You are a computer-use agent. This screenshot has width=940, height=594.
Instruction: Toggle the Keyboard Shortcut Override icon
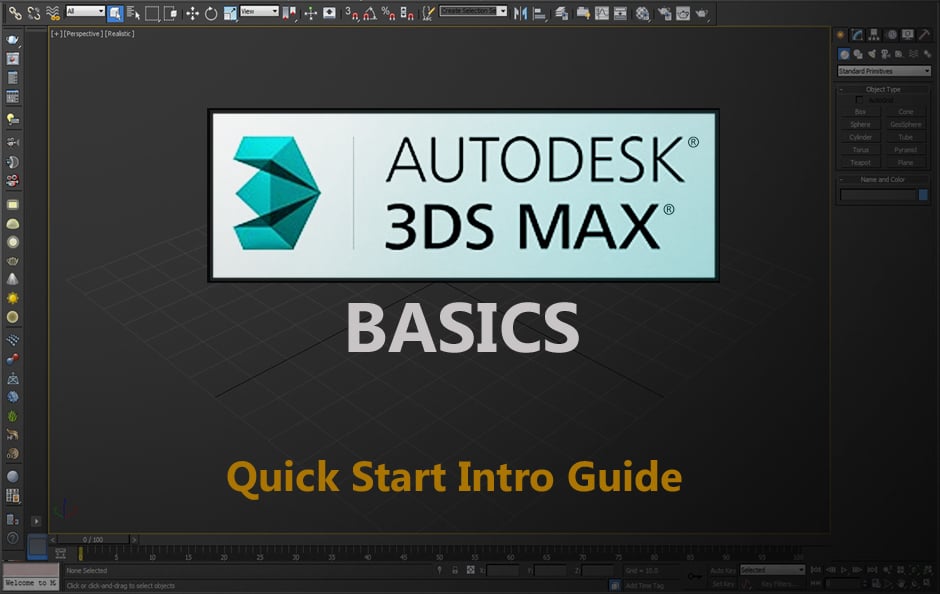[329, 13]
